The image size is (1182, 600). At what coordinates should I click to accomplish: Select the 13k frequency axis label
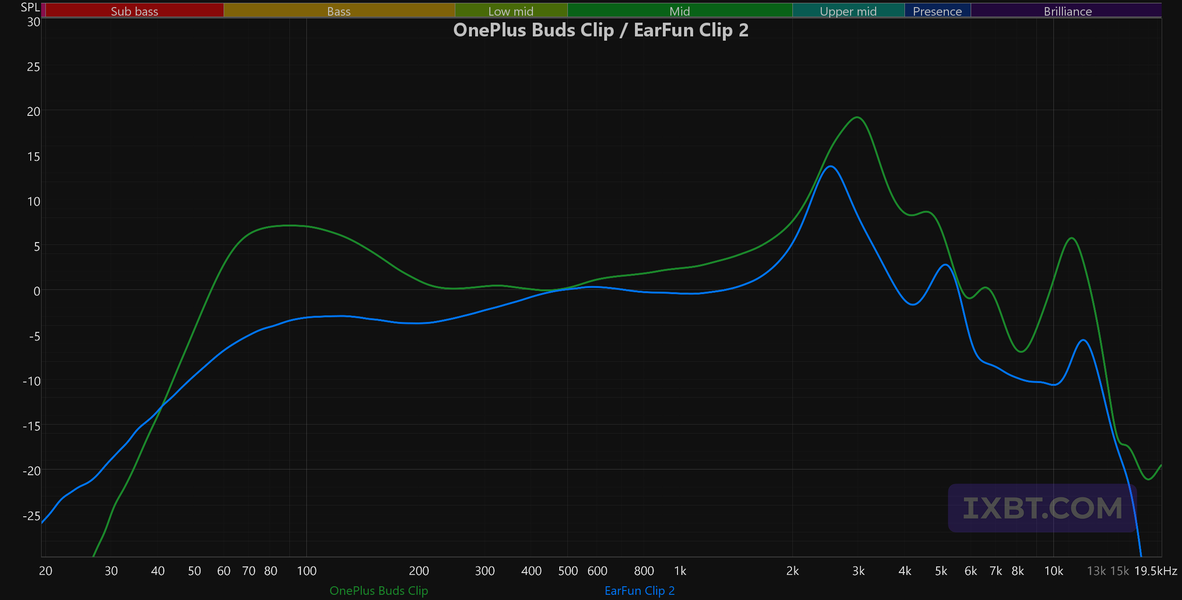coord(1097,571)
